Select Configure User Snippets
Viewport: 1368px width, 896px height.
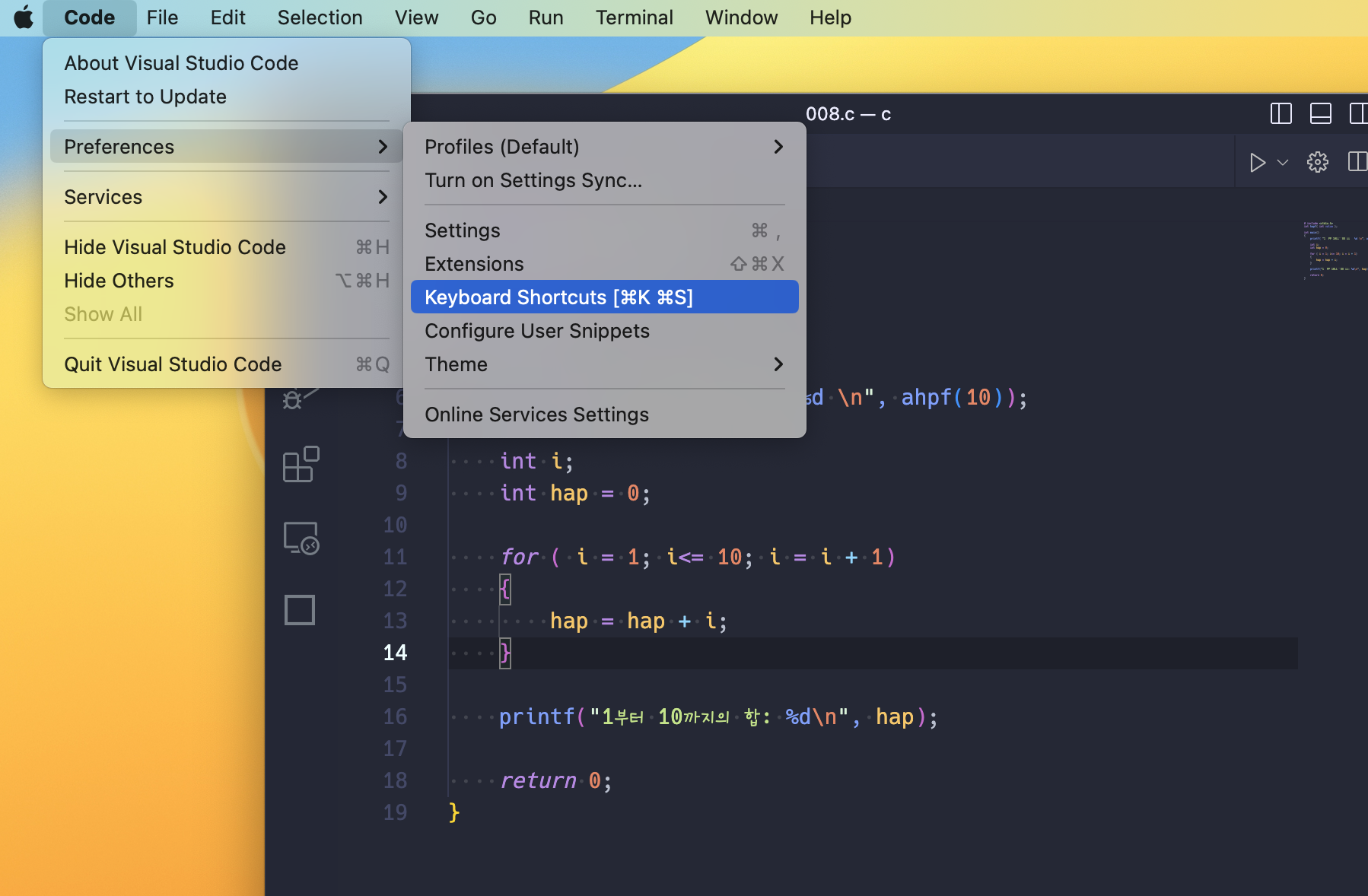[x=604, y=331]
